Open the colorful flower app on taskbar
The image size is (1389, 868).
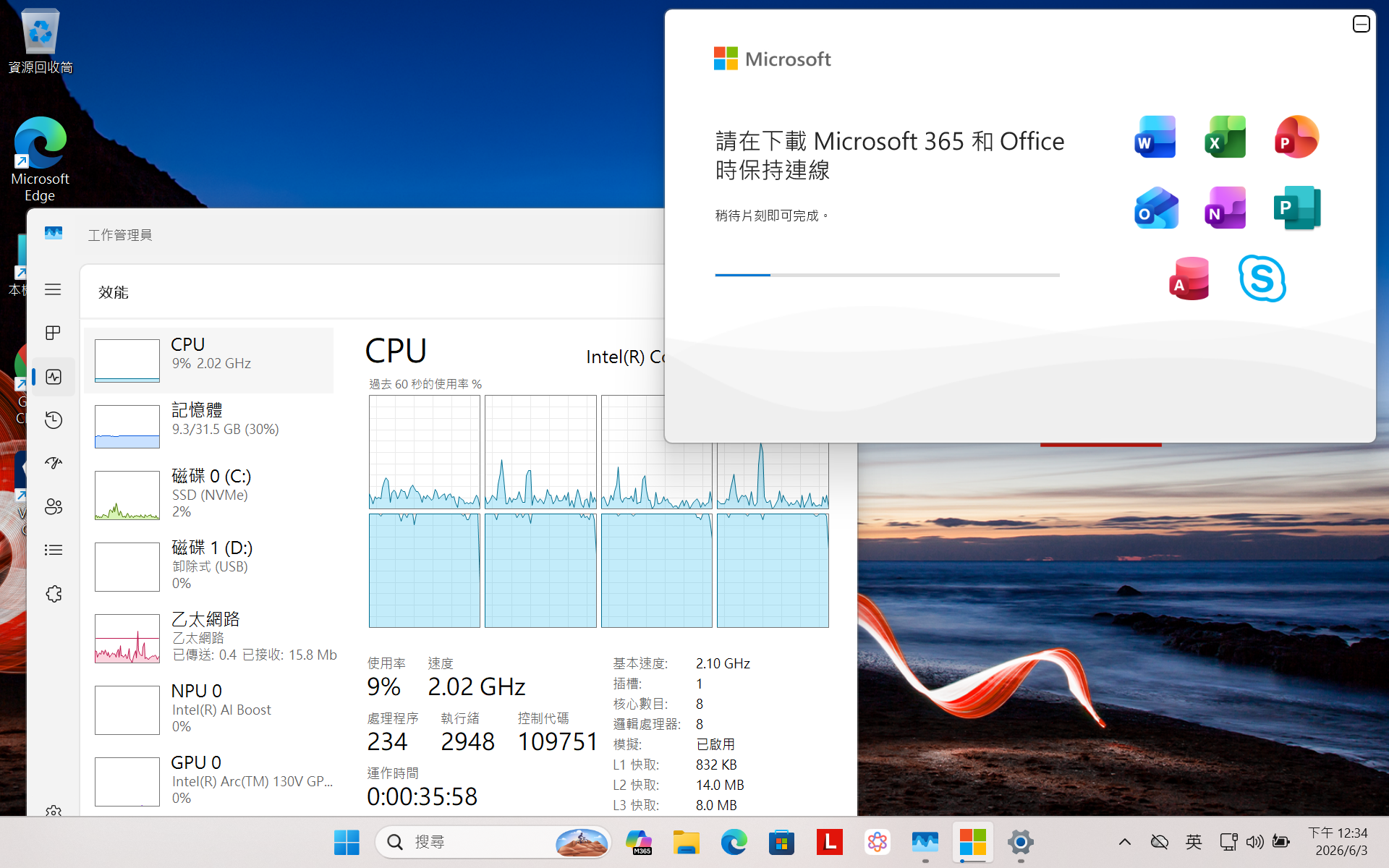click(x=877, y=842)
